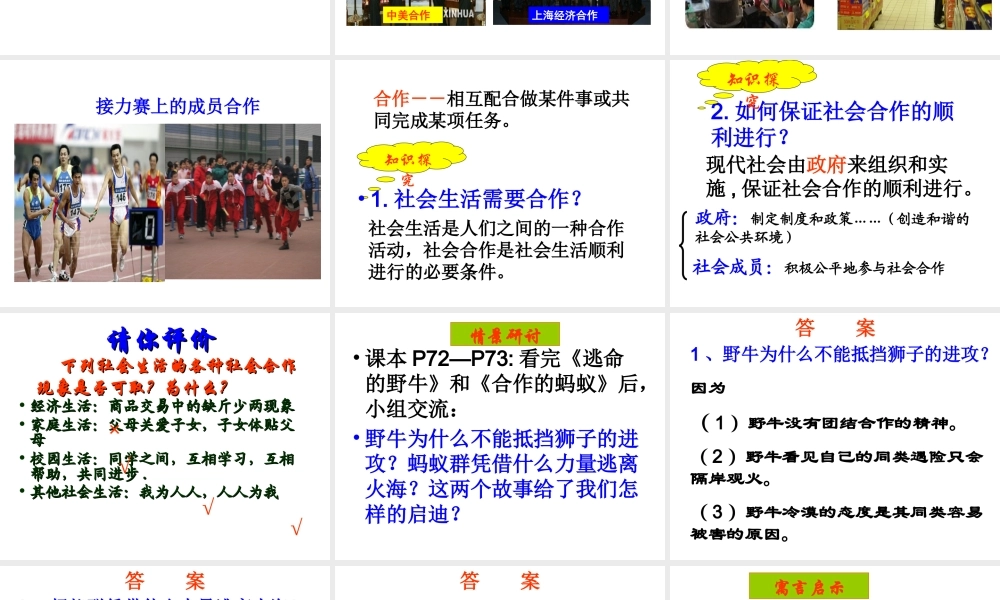The height and width of the screenshot is (600, 1000).
Task: Click the 情景研讨 green banner
Action: 505,335
